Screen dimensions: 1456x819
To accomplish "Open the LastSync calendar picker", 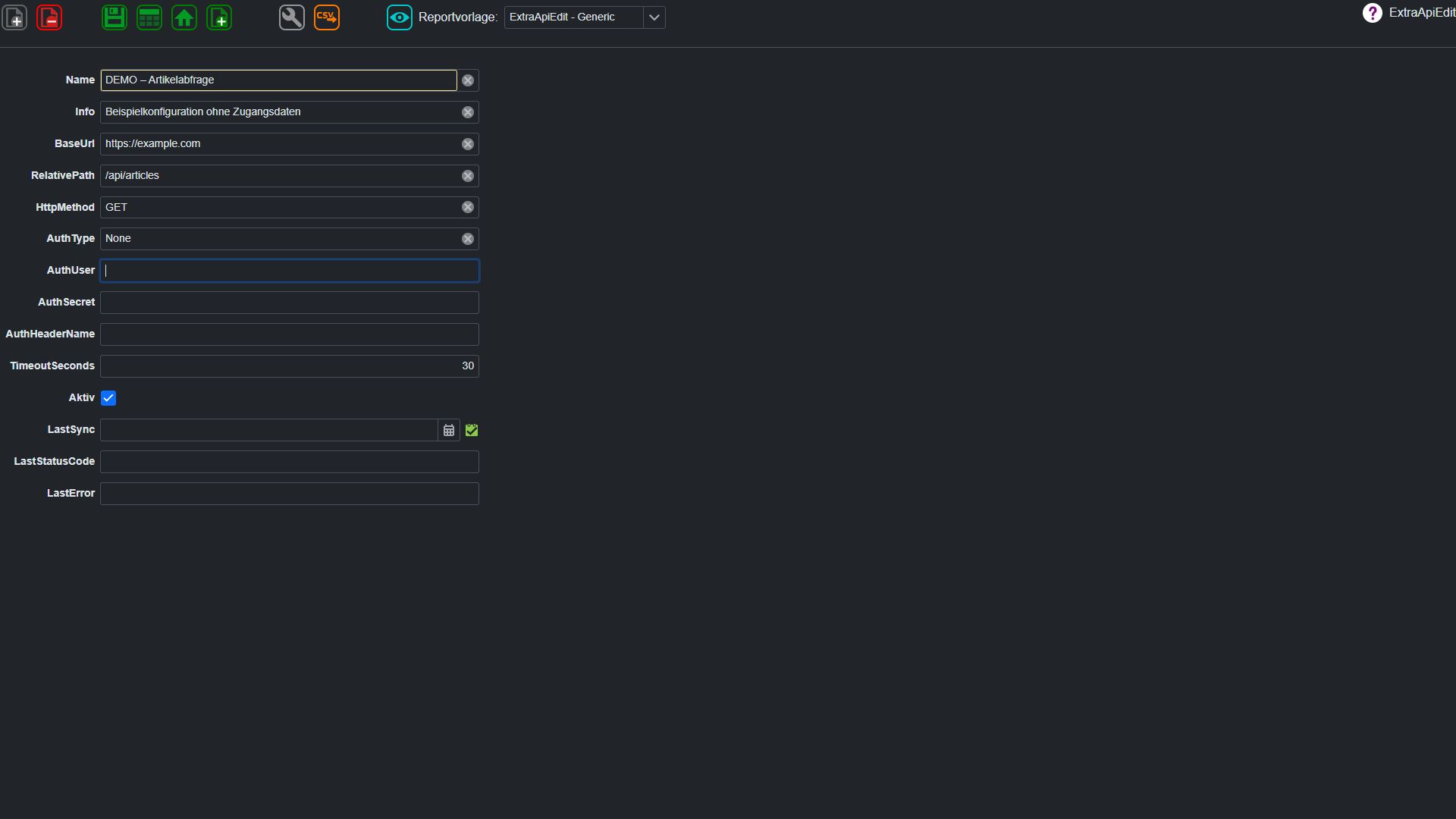I will (449, 430).
